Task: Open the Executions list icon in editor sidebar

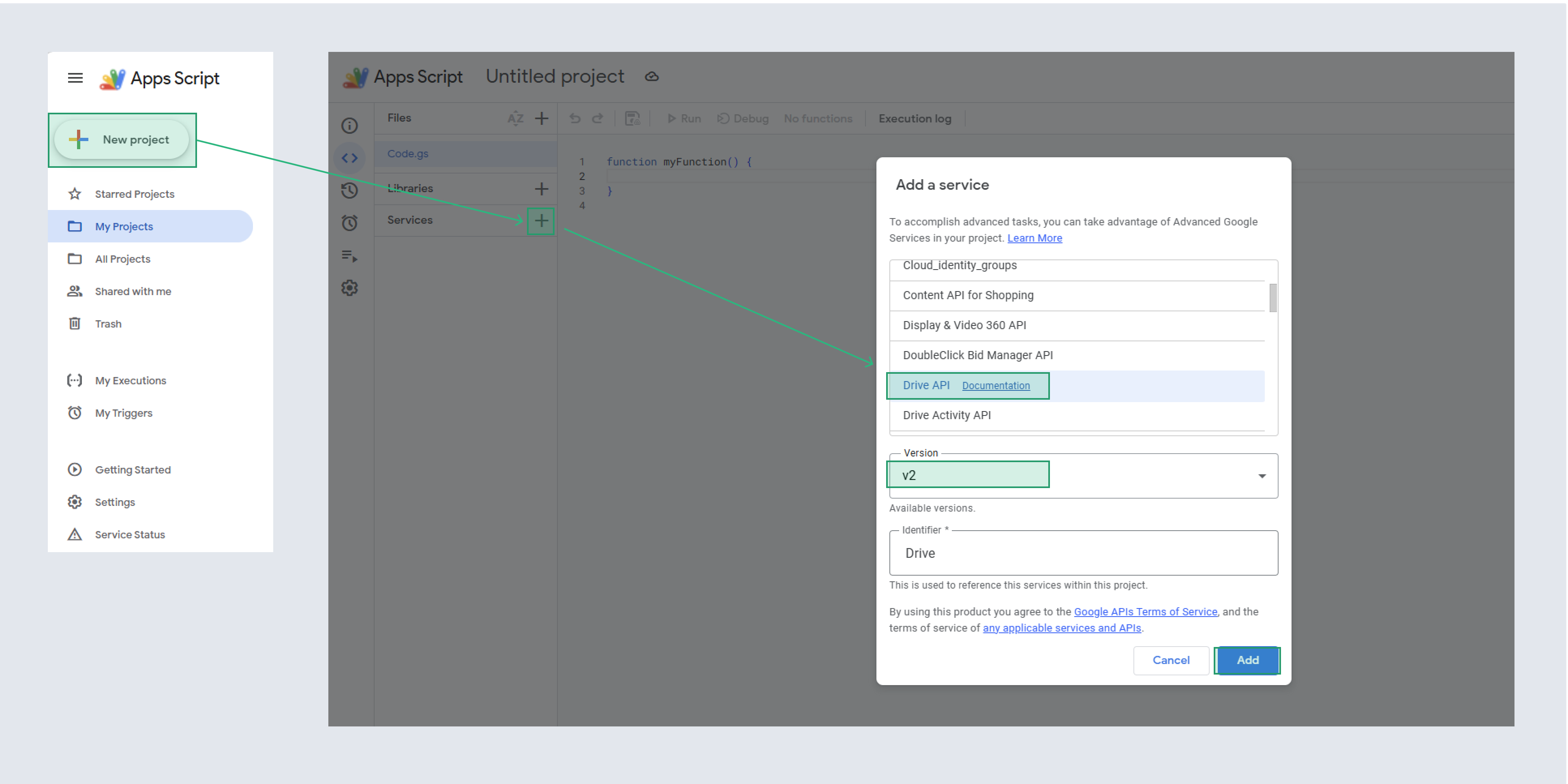Action: (x=349, y=256)
